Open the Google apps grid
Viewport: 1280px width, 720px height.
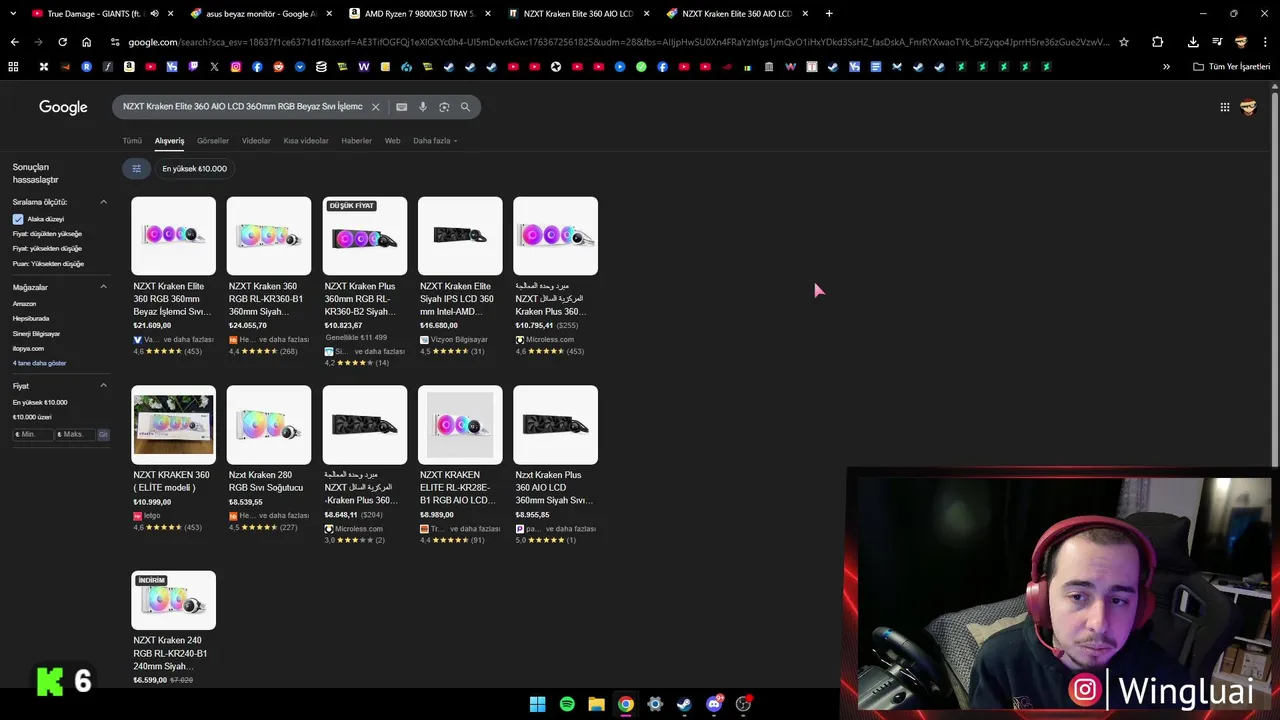[1224, 107]
